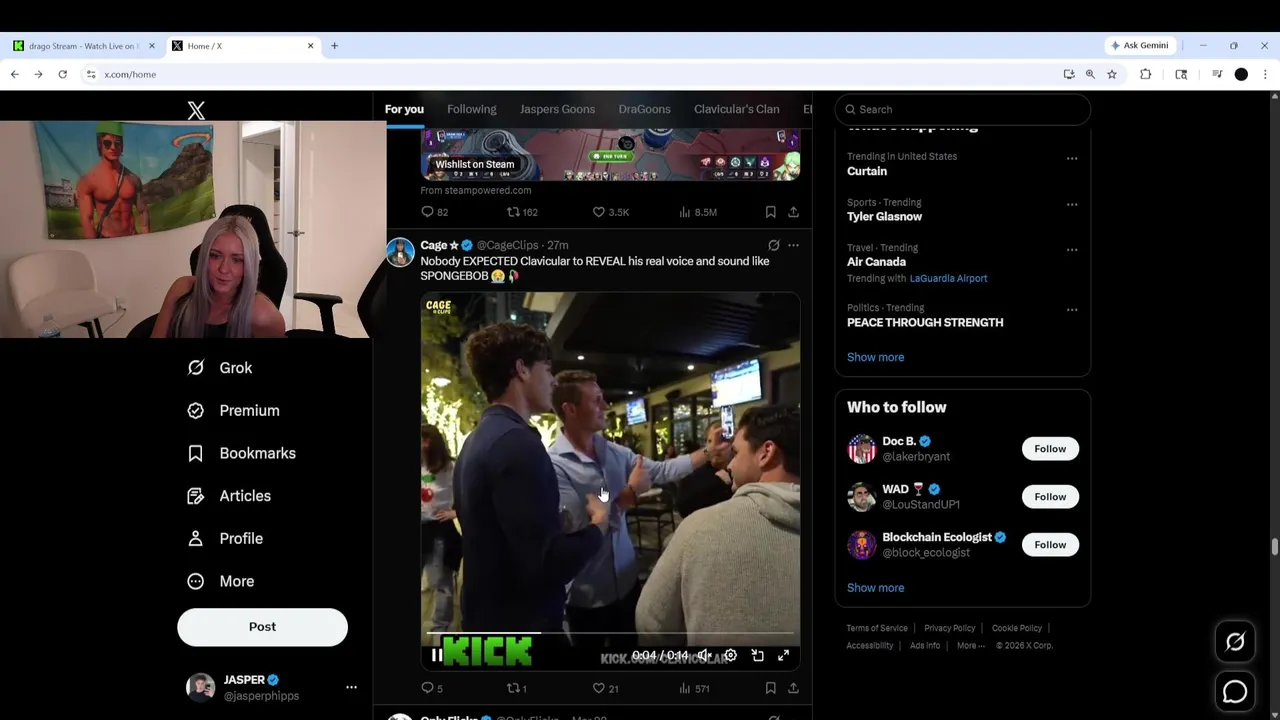
Task: Share the Cage post
Action: pyautogui.click(x=793, y=688)
